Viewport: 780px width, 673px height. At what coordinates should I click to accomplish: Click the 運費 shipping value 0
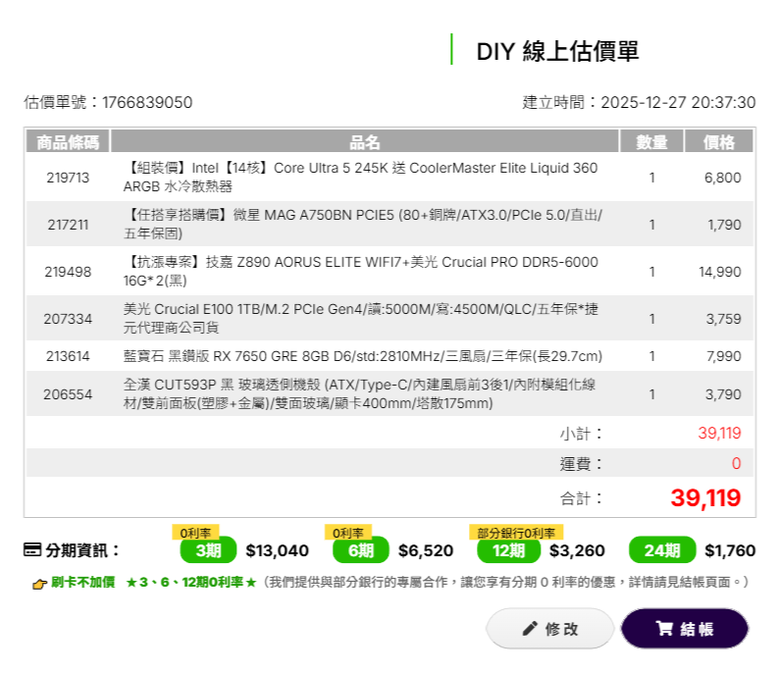(736, 464)
